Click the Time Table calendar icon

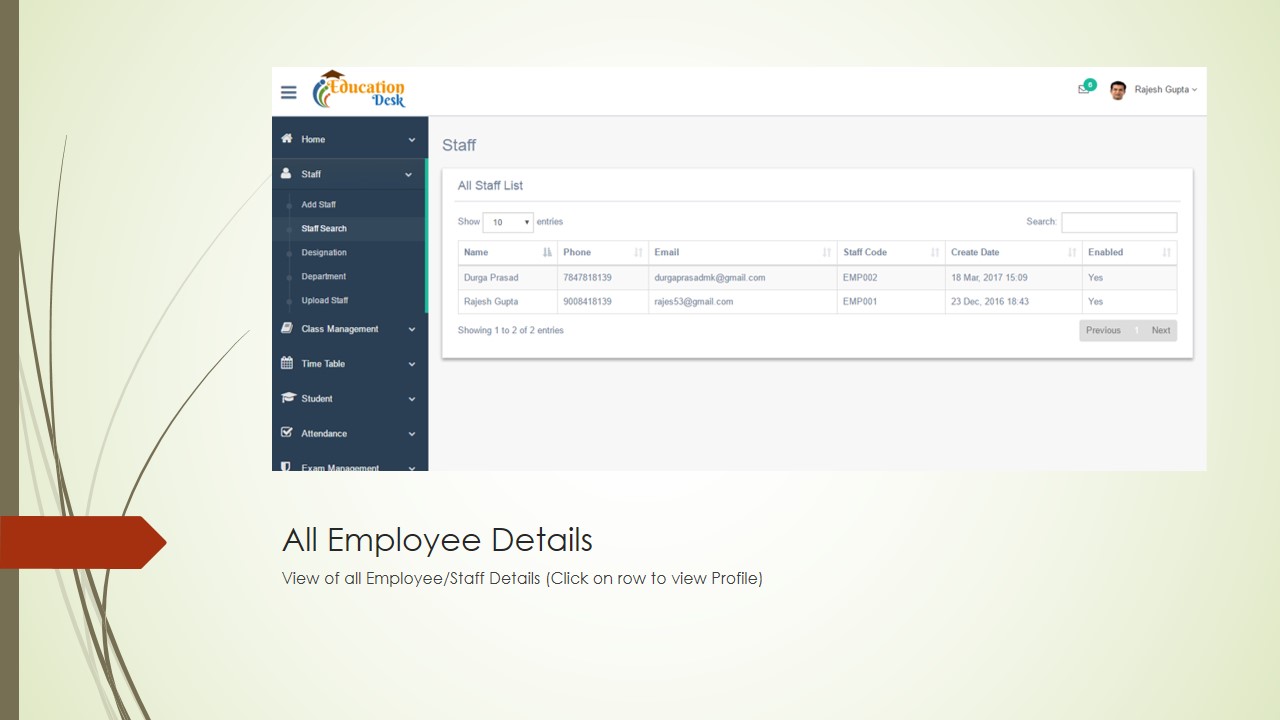(287, 363)
